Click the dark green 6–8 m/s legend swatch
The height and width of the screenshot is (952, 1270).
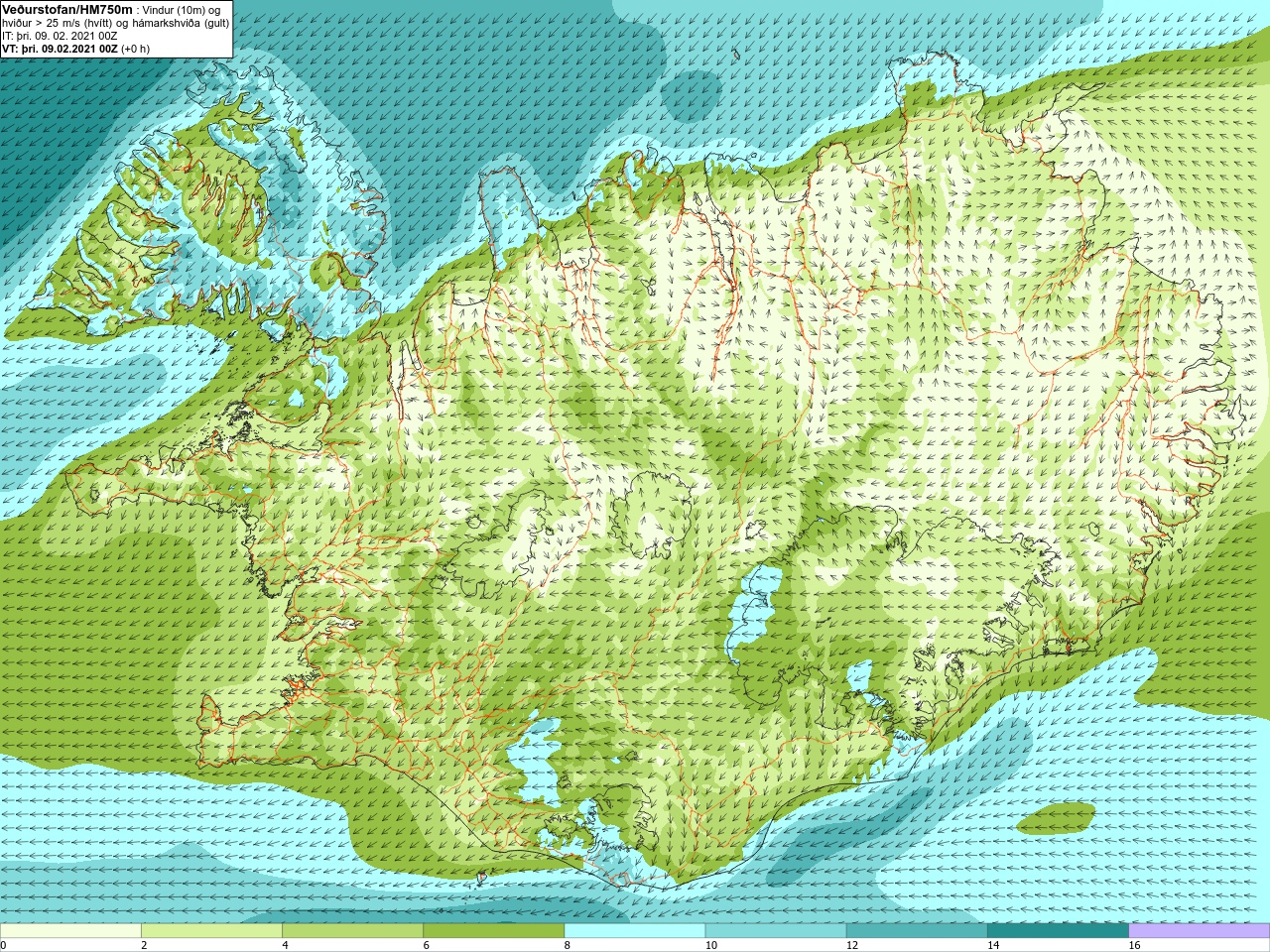[494, 930]
